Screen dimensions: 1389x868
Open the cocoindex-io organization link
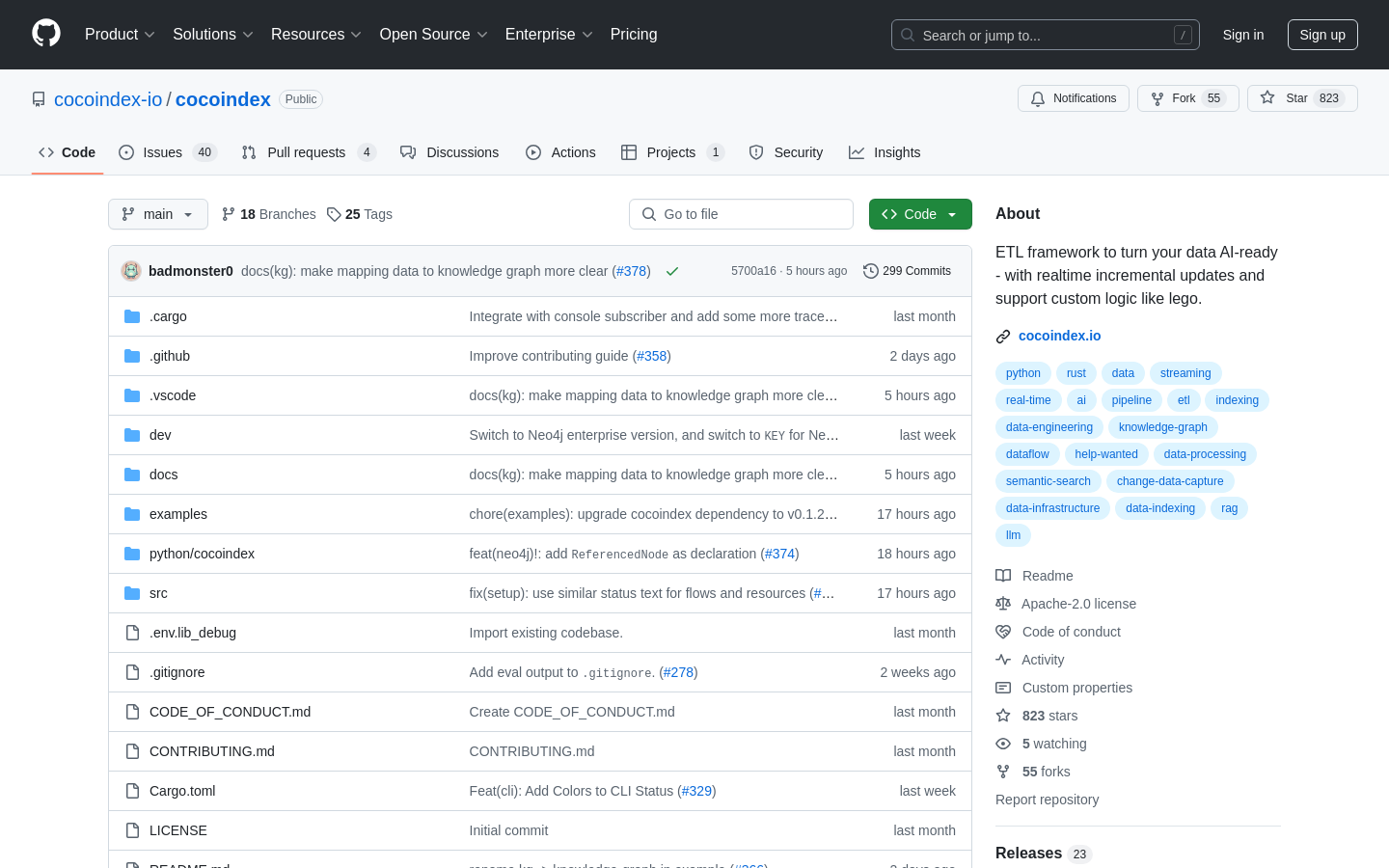click(x=108, y=99)
